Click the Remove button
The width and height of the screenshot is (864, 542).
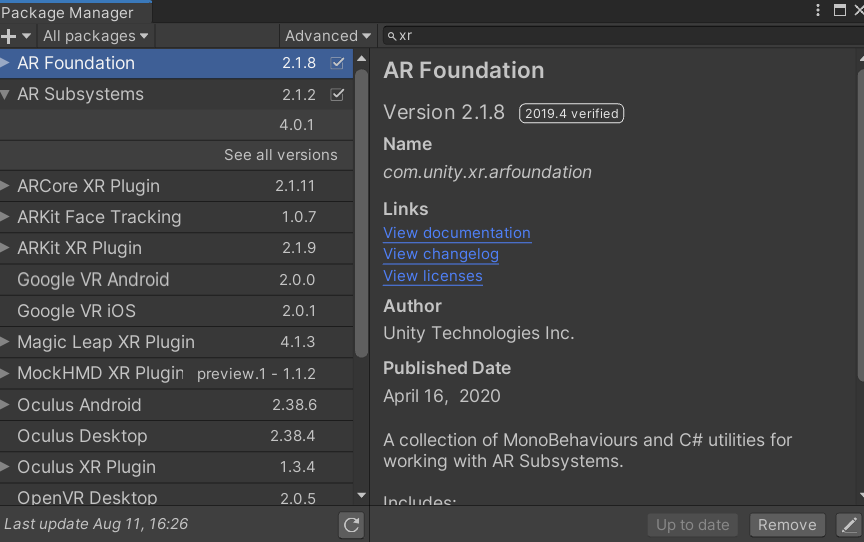coord(787,525)
